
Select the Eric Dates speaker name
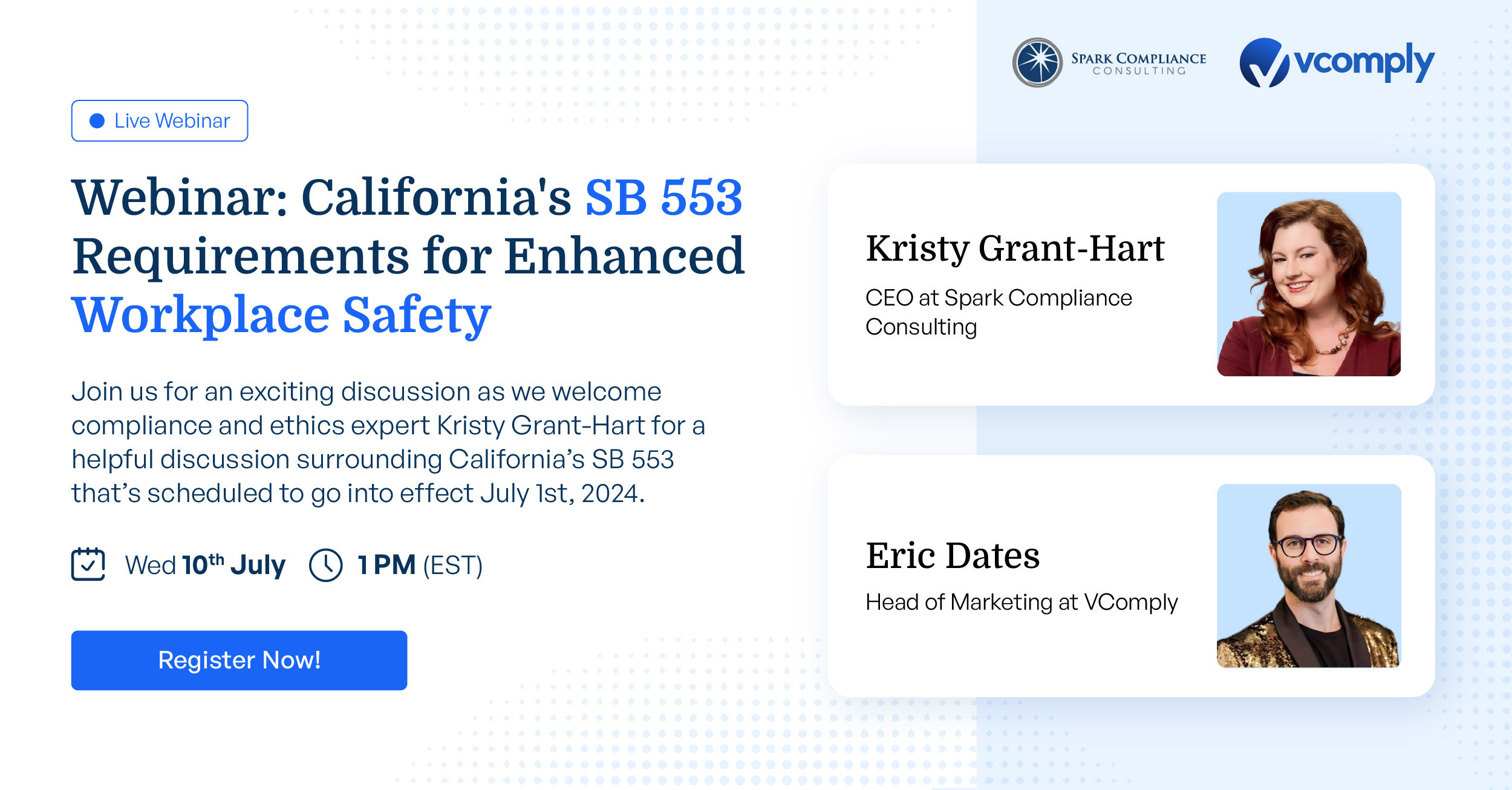pos(953,555)
